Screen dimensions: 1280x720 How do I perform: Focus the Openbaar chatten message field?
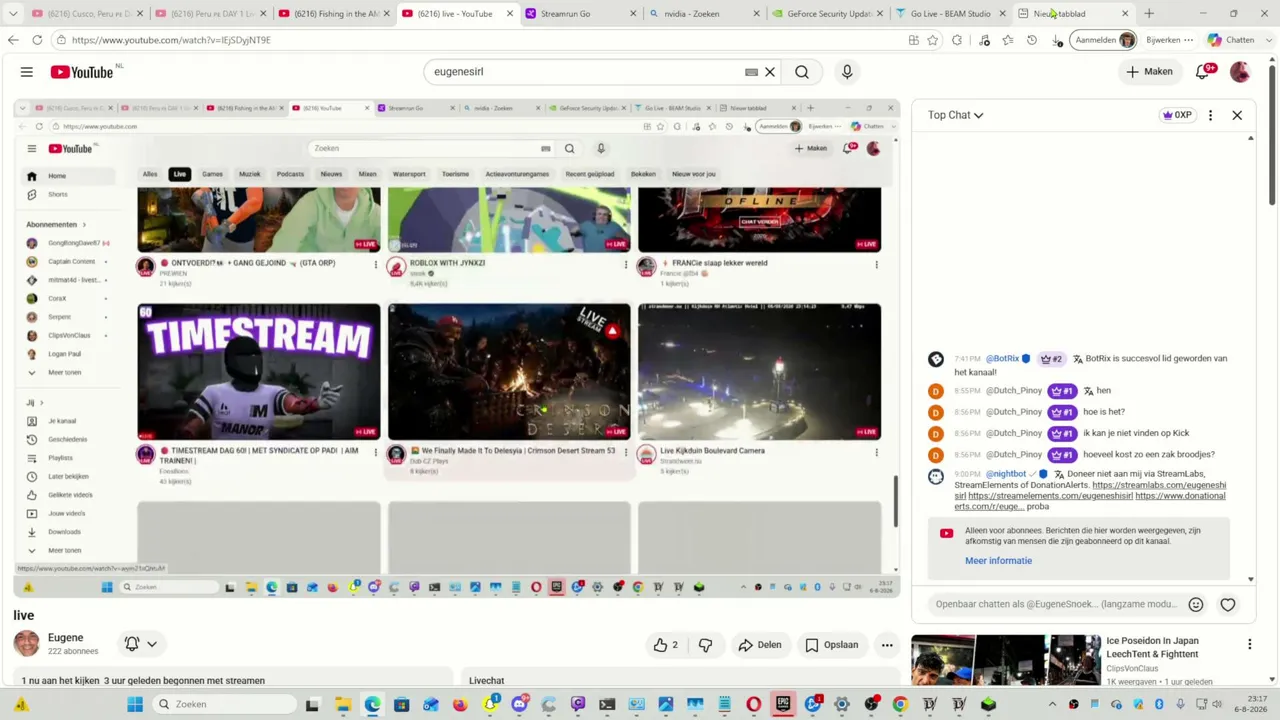coord(1056,604)
